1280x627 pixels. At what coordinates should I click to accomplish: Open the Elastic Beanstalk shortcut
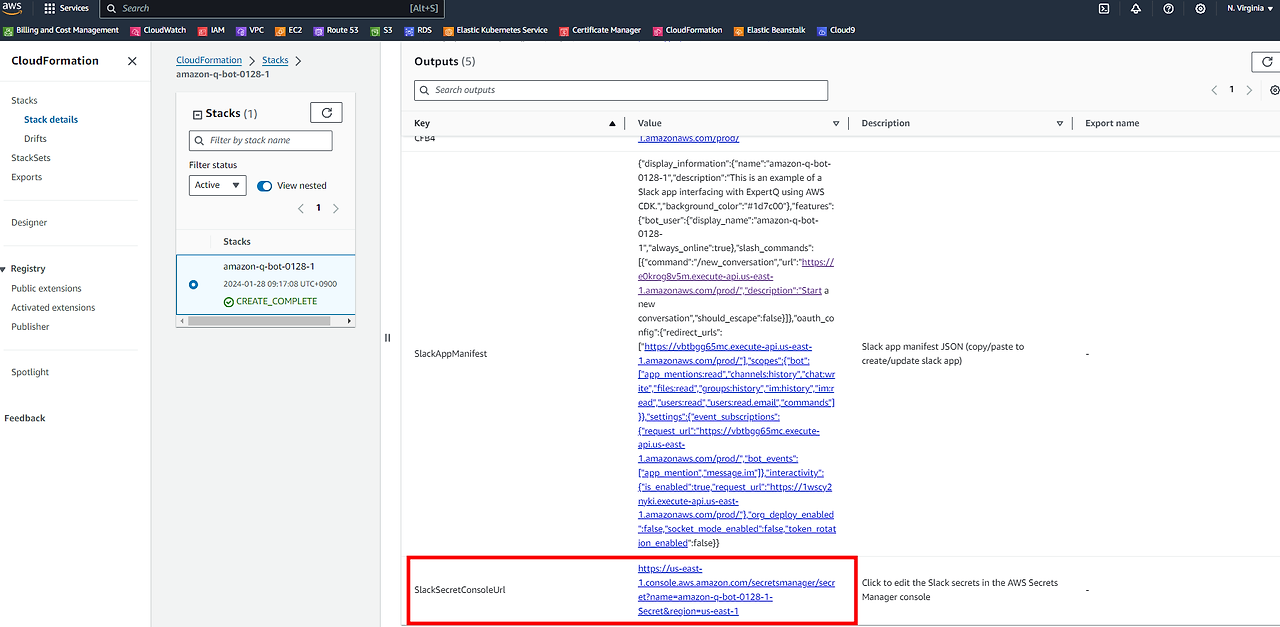[x=769, y=30]
